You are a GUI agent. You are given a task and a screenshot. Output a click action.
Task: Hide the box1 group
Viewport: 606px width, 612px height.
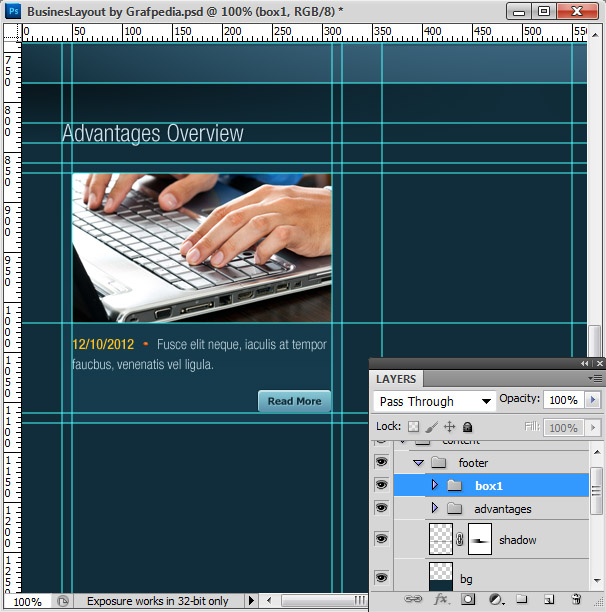pyautogui.click(x=381, y=485)
